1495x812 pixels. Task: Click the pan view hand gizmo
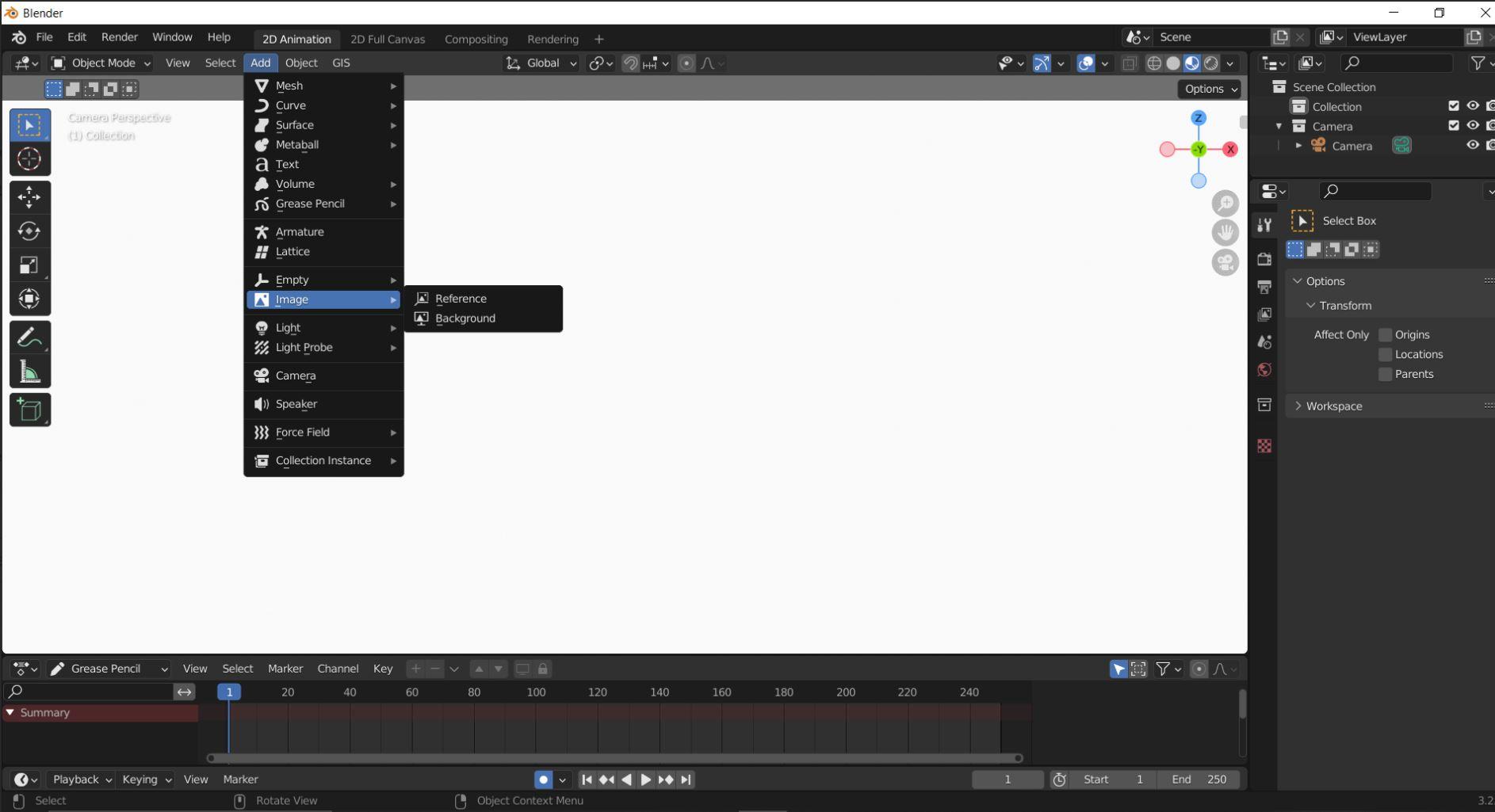pyautogui.click(x=1225, y=233)
